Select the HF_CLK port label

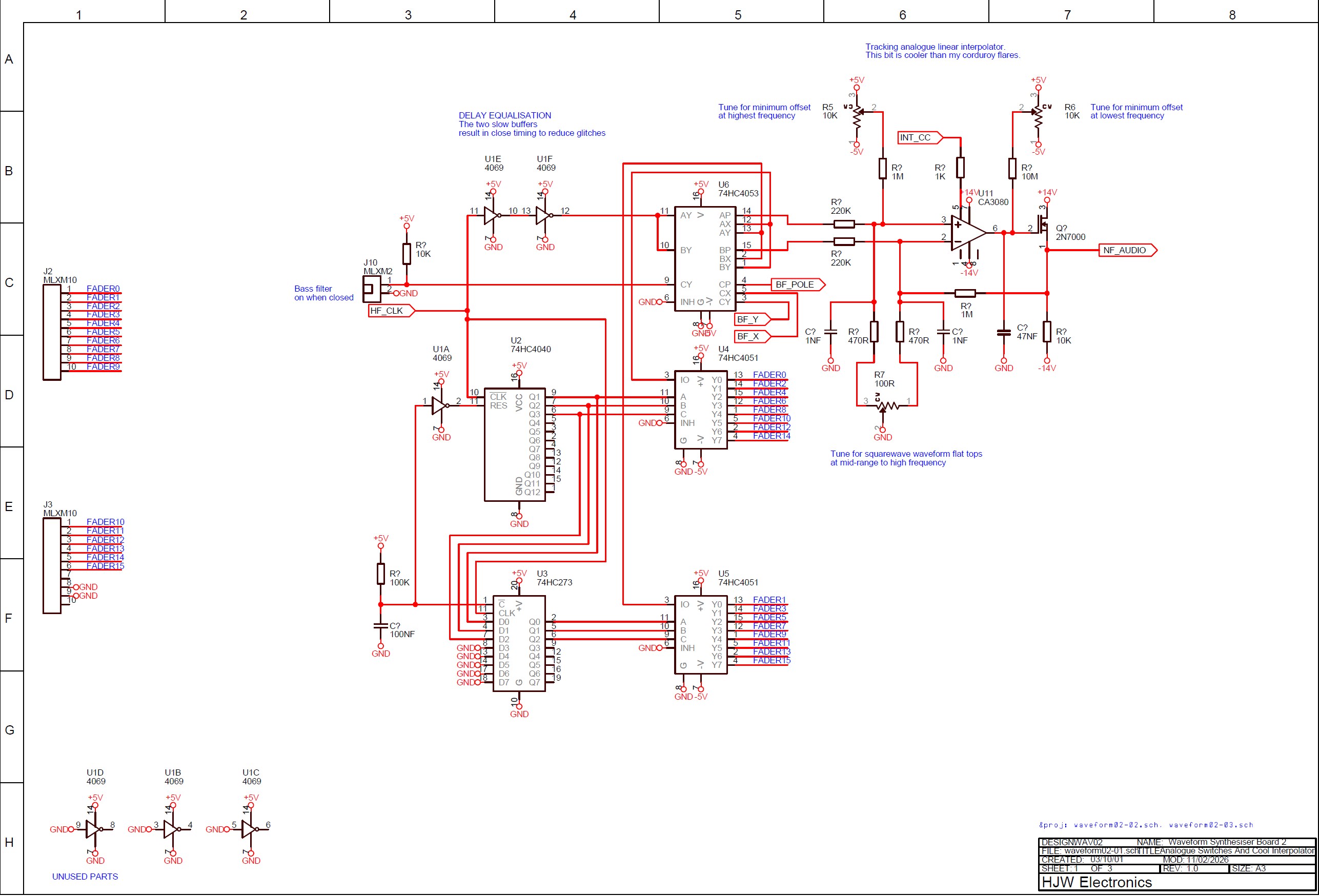391,311
